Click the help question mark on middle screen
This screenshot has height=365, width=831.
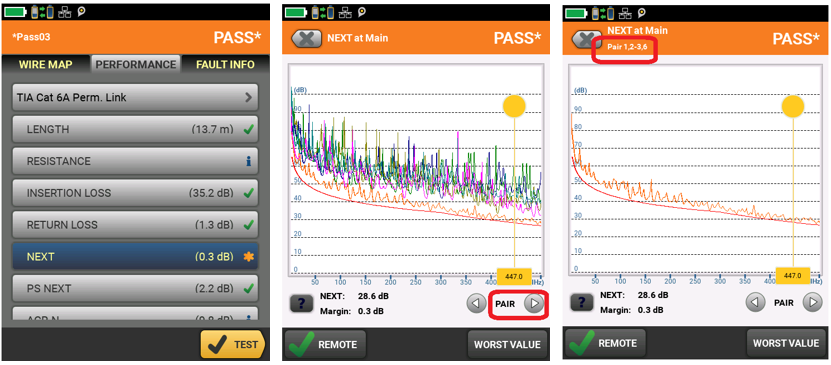pyautogui.click(x=302, y=304)
